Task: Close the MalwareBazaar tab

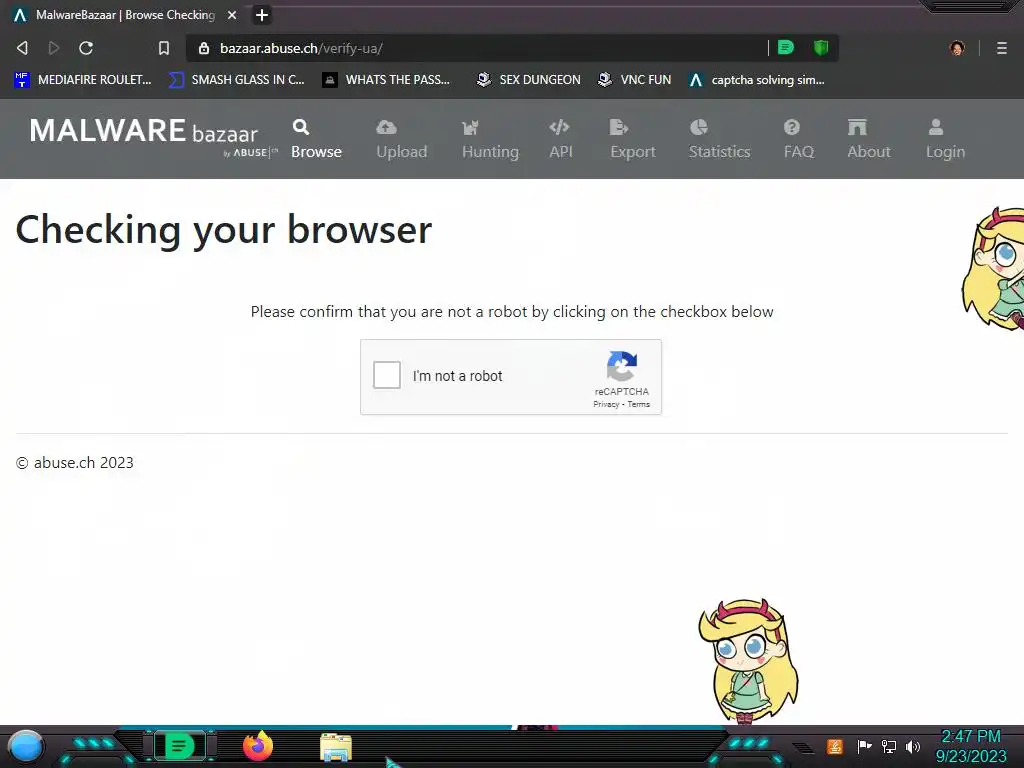Action: pyautogui.click(x=232, y=14)
